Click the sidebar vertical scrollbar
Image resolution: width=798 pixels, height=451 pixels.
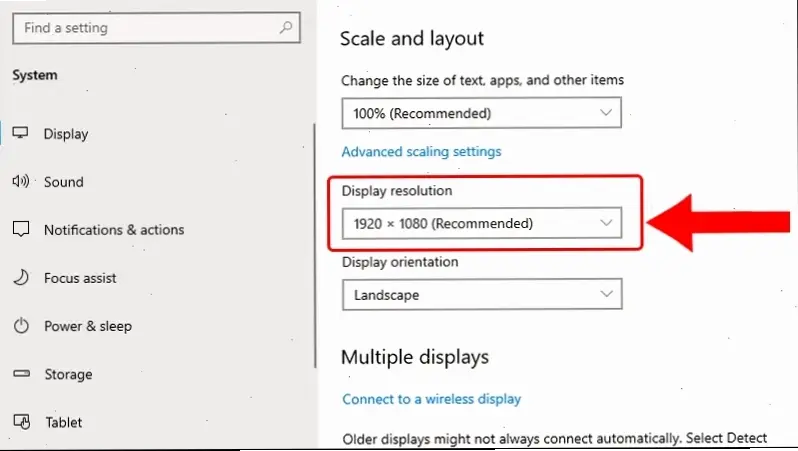(315, 245)
